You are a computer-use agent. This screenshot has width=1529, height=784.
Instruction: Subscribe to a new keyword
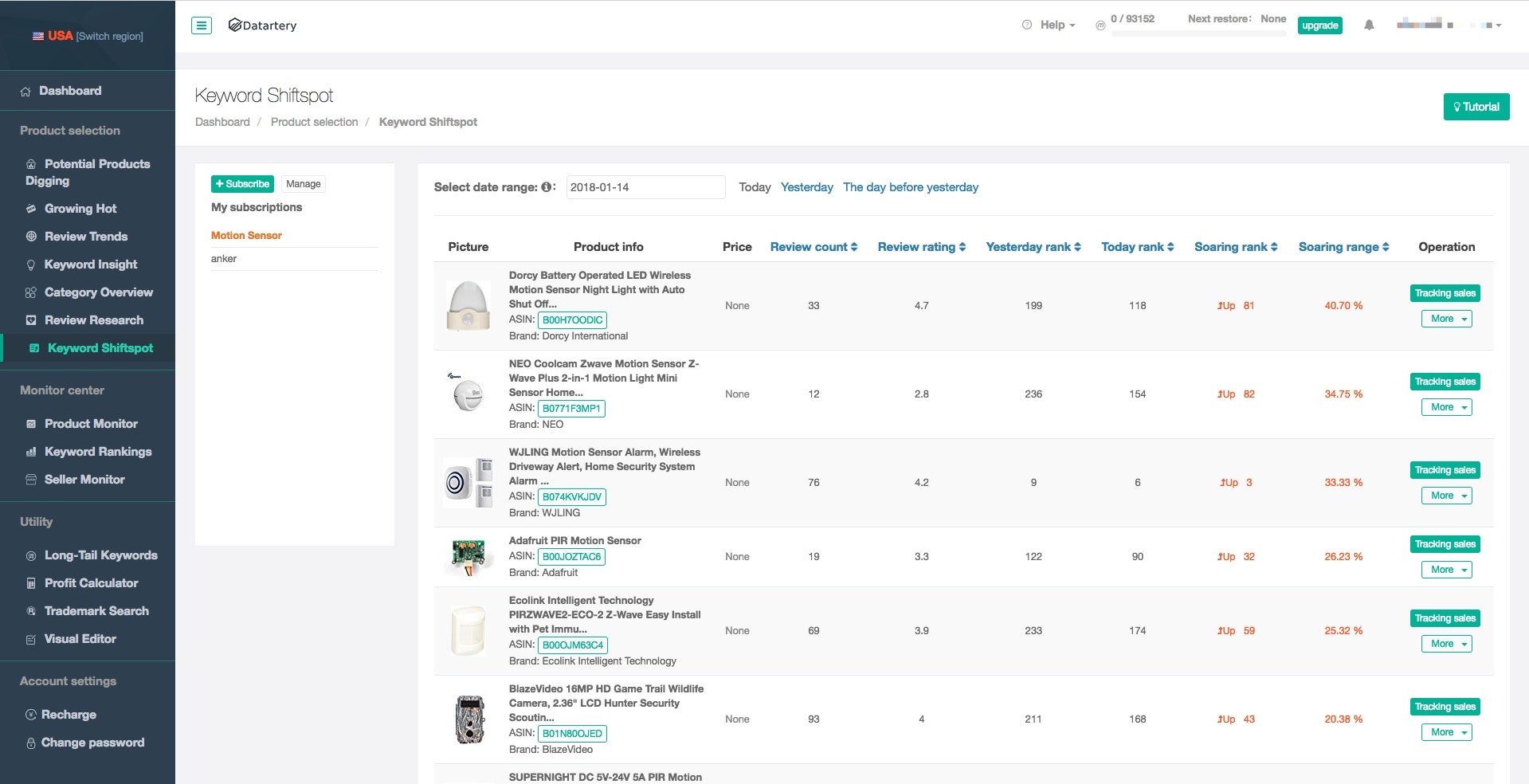point(242,184)
